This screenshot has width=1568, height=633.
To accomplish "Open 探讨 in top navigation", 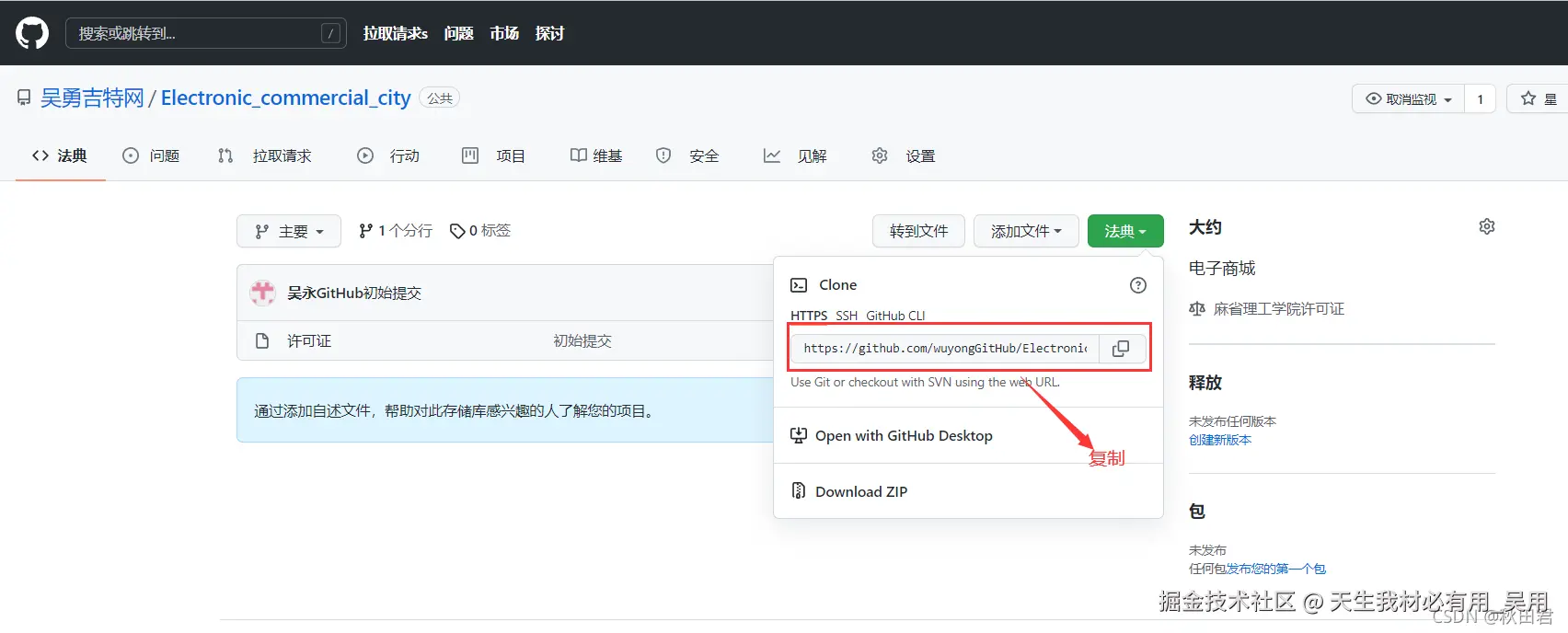I will coord(550,33).
